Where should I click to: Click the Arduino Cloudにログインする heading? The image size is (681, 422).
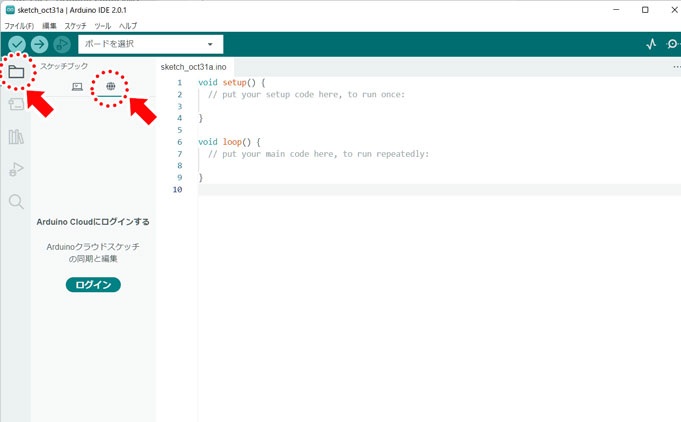coord(93,221)
